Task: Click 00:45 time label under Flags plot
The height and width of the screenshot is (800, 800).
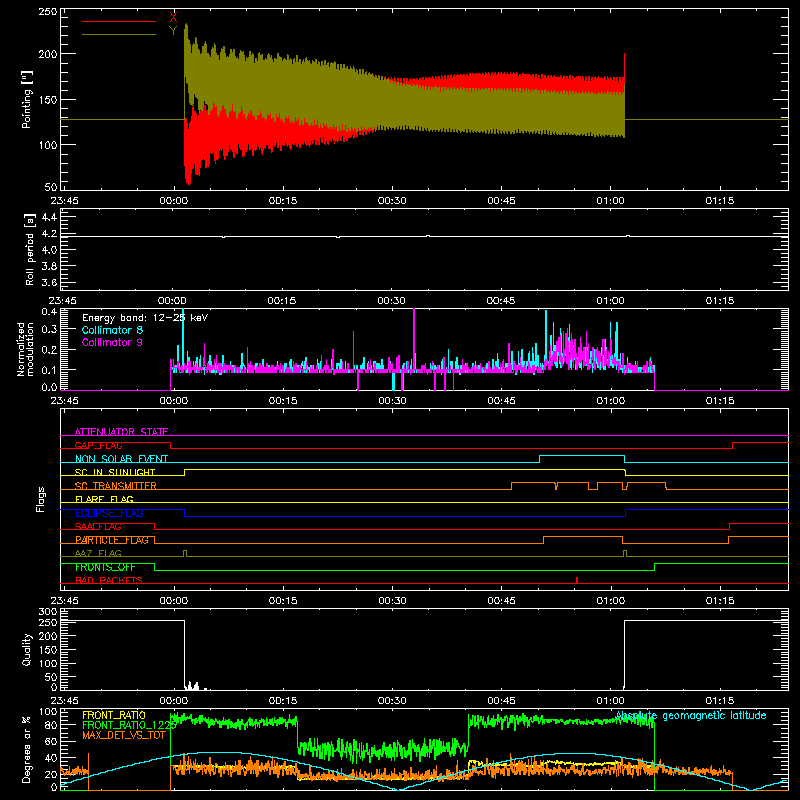Action: point(501,601)
